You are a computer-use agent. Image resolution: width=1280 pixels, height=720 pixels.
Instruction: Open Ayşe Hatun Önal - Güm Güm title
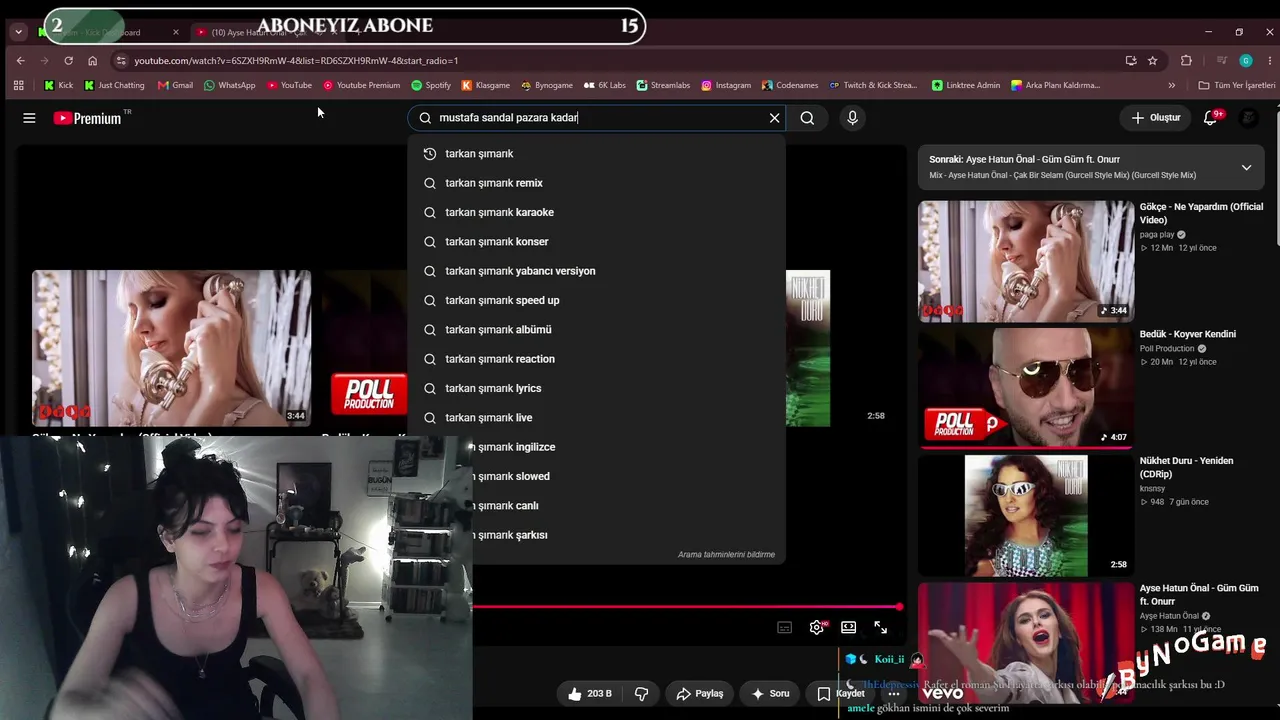coord(1199,595)
